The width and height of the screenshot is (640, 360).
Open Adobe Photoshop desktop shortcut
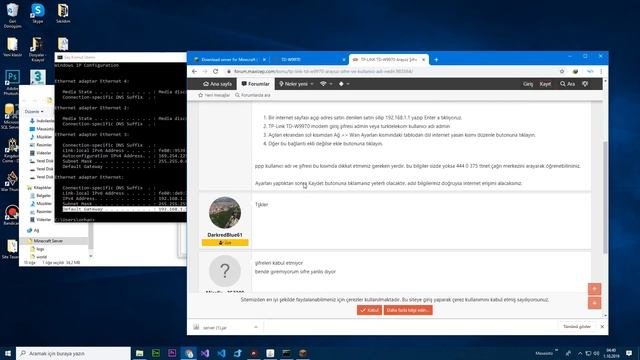pyautogui.click(x=12, y=83)
